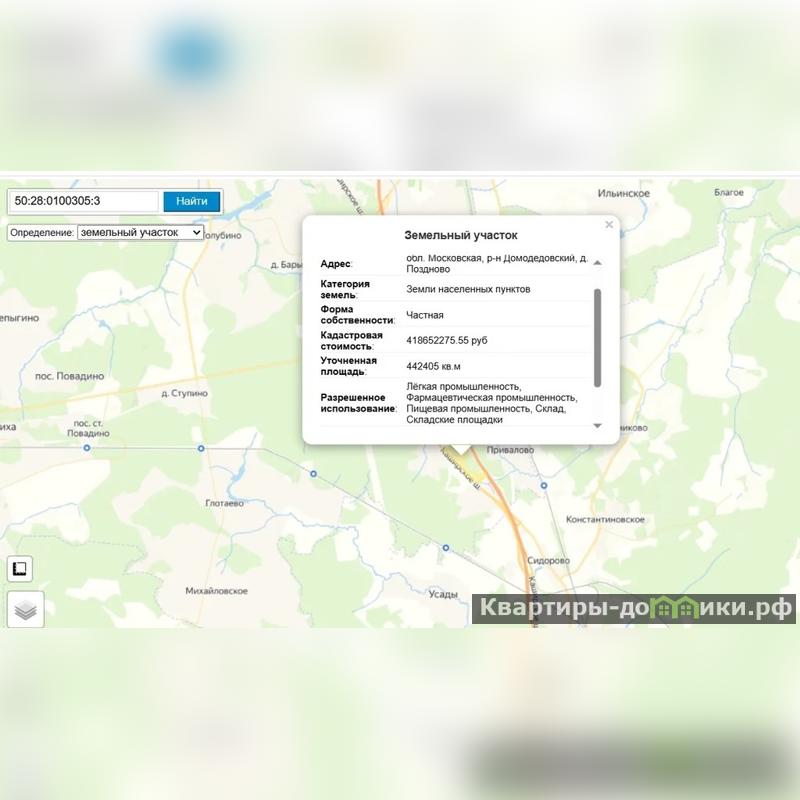Click the Квартиры-домики.рф watermark link
Viewport: 800px width, 800px height.
coord(634,608)
